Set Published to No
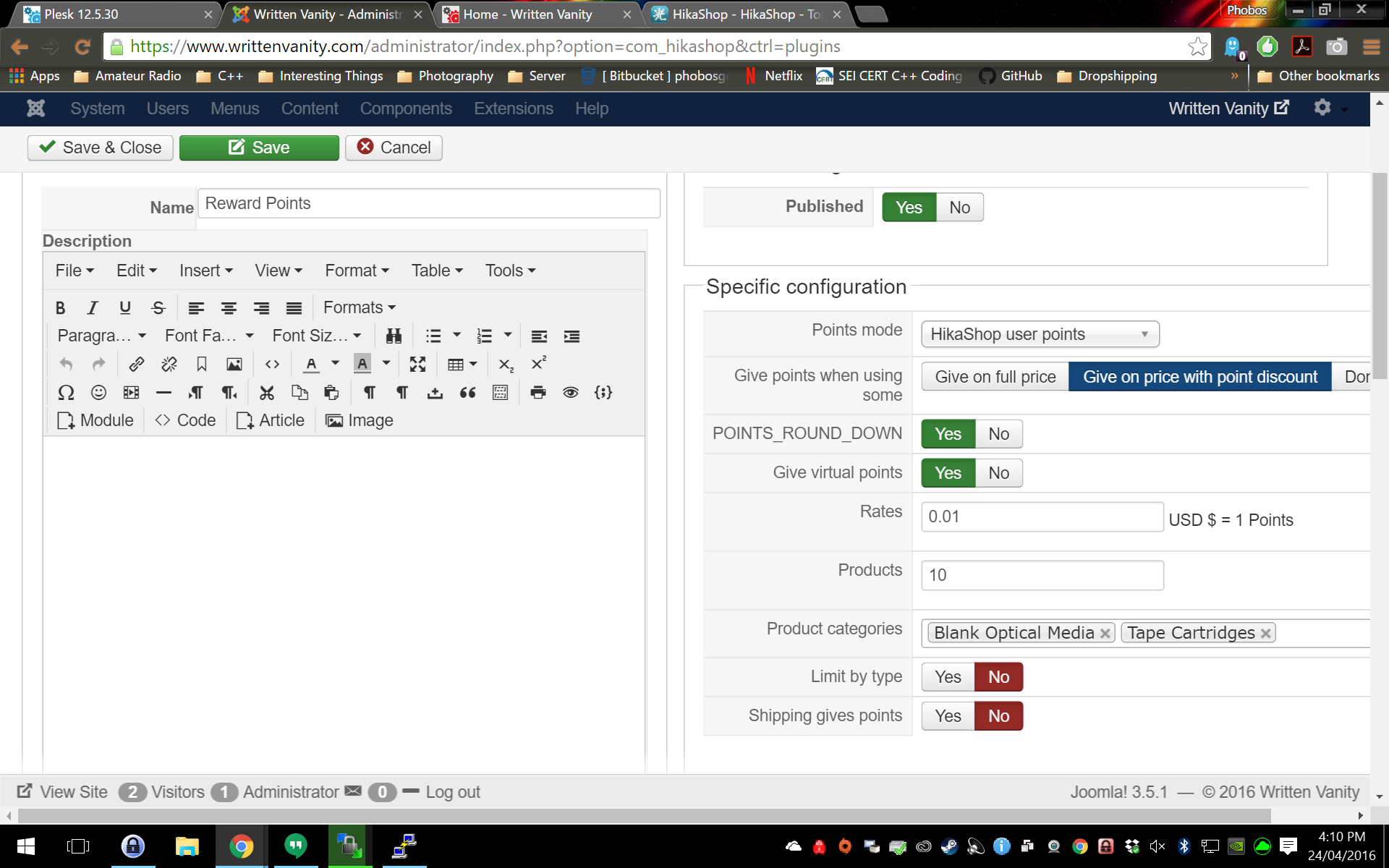This screenshot has width=1389, height=868. pos(959,208)
